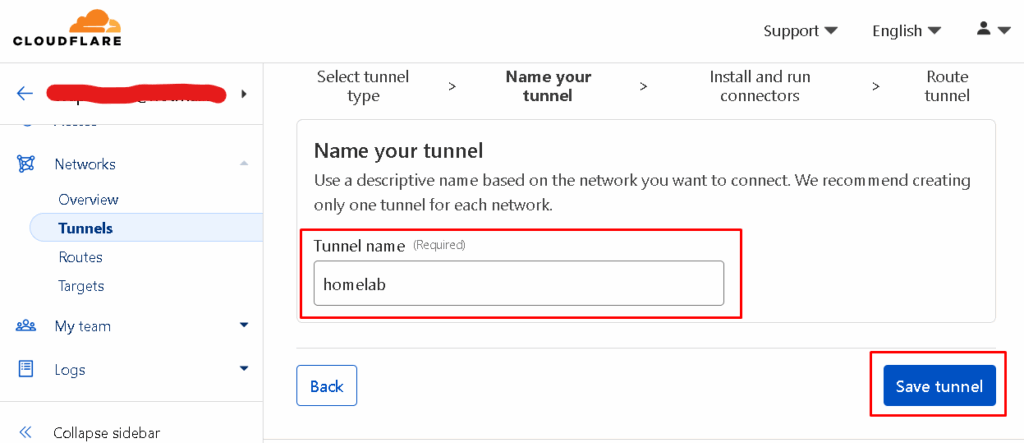Click the My team people icon
The width and height of the screenshot is (1024, 443).
[25, 325]
